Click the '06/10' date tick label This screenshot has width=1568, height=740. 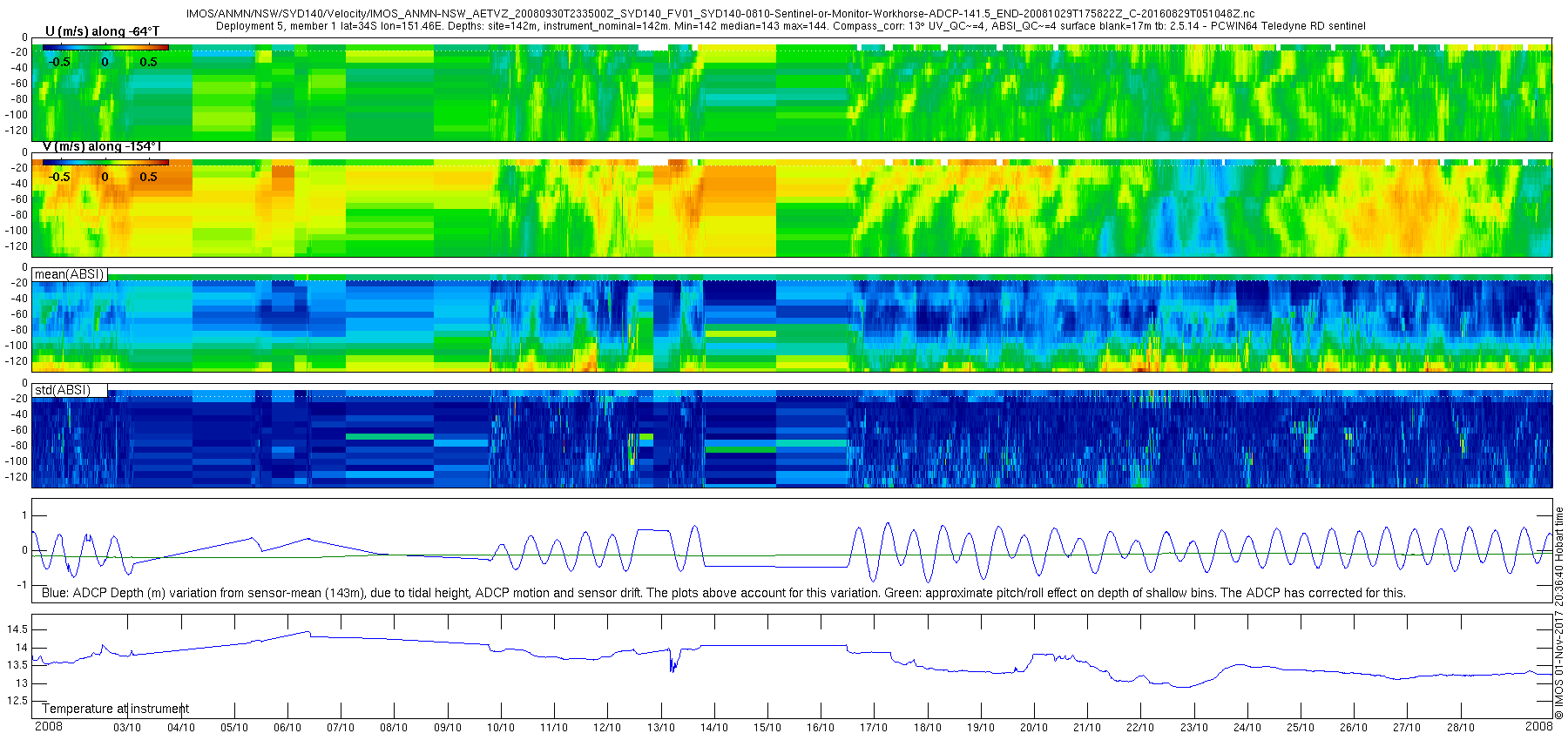pyautogui.click(x=287, y=728)
